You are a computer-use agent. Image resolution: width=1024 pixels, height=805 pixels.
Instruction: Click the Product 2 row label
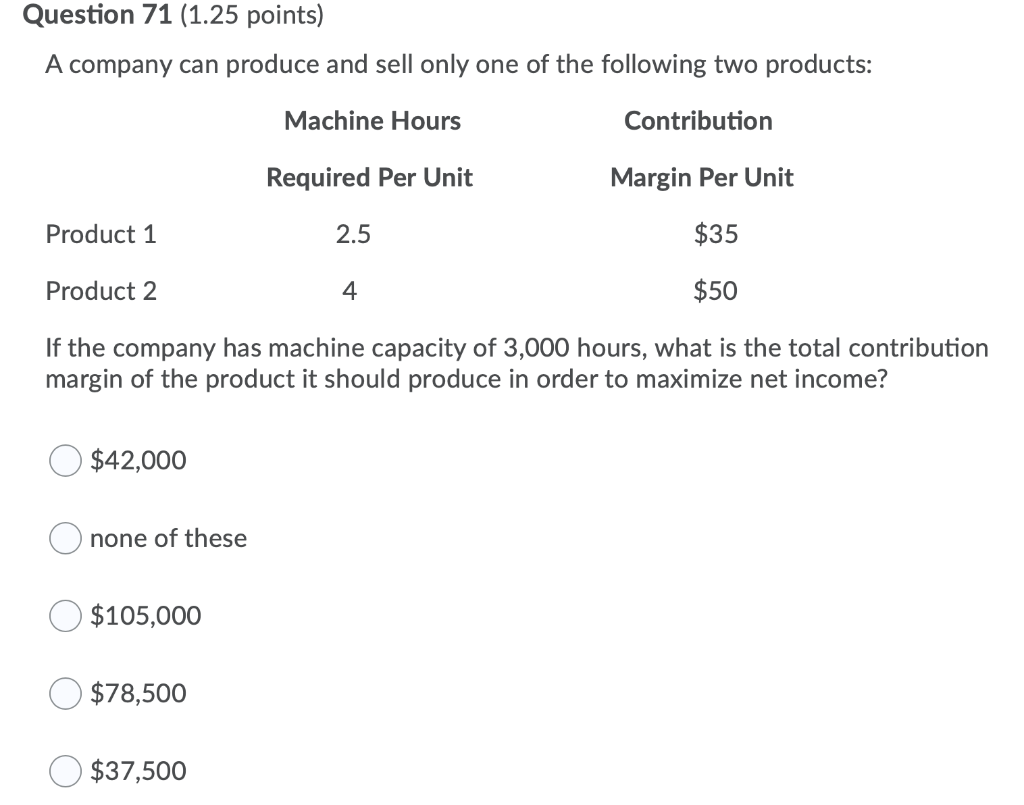click(x=101, y=291)
